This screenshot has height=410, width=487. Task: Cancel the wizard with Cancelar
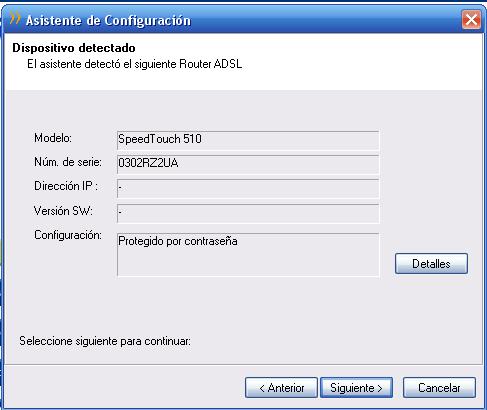(439, 388)
